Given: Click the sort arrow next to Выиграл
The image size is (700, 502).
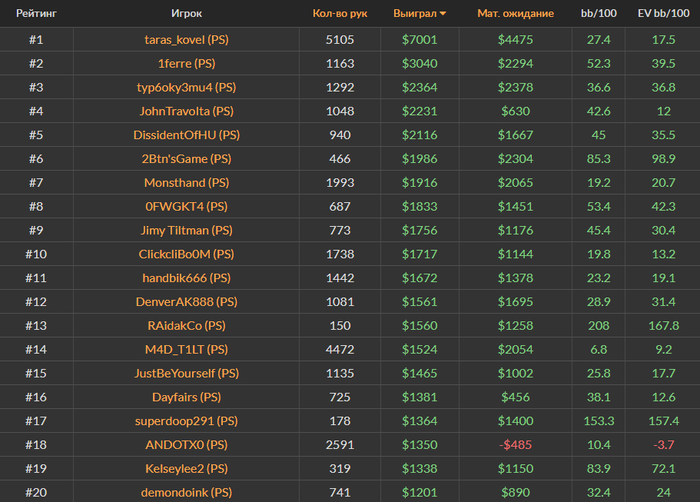Looking at the screenshot, I should (443, 14).
